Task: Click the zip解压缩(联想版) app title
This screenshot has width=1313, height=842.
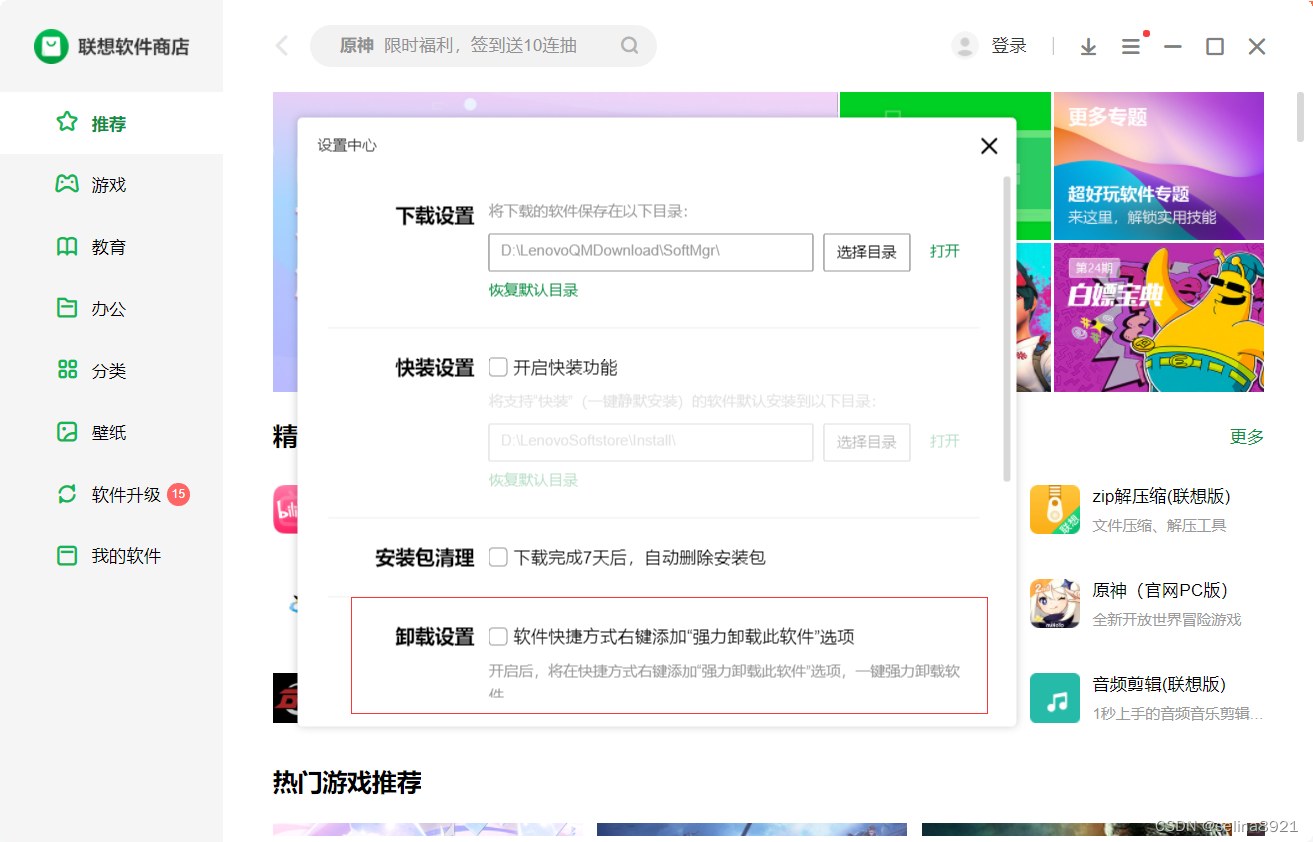Action: (x=1161, y=496)
